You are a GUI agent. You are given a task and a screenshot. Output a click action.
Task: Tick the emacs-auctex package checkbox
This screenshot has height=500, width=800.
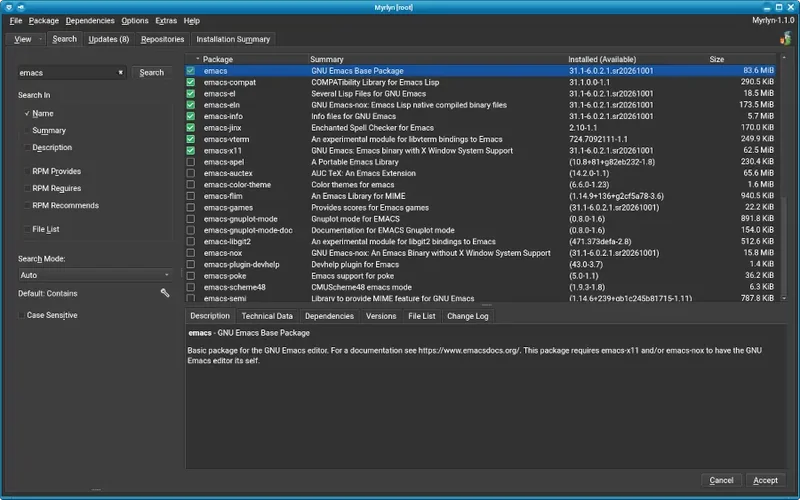tap(190, 173)
